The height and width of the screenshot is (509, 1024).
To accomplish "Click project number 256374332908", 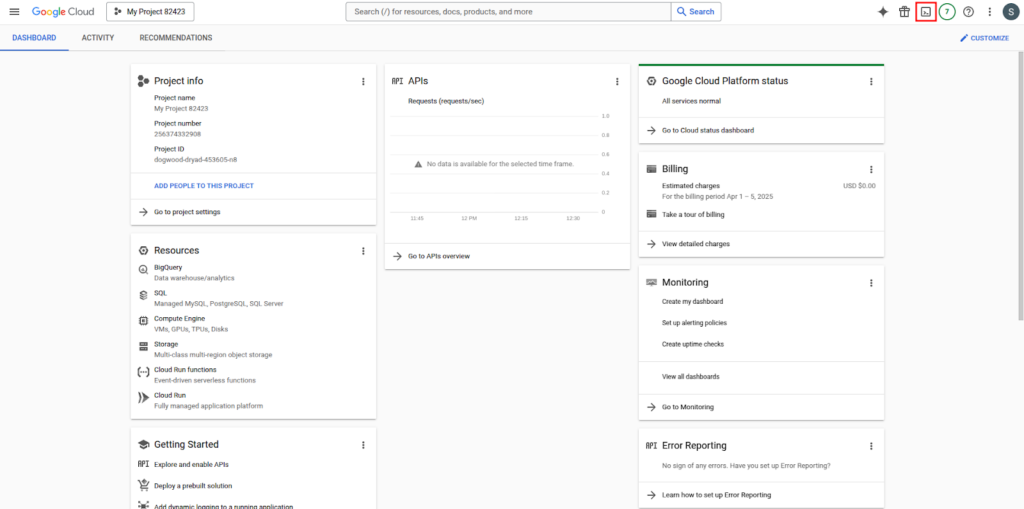I will coord(178,134).
